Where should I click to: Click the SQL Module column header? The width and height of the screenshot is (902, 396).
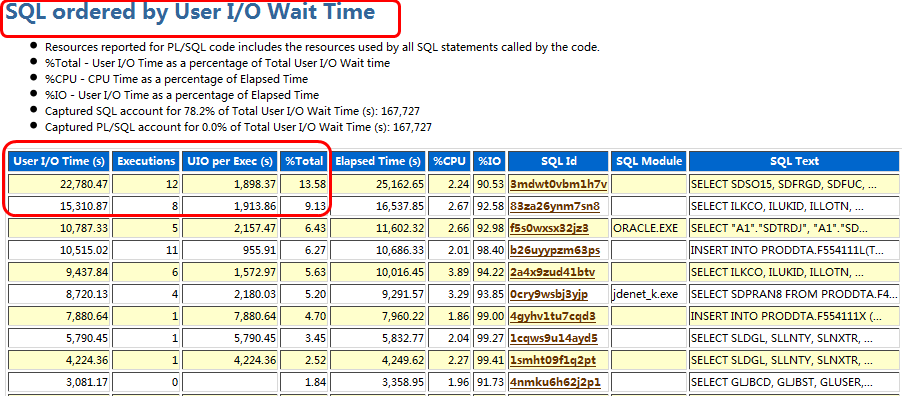click(x=648, y=162)
